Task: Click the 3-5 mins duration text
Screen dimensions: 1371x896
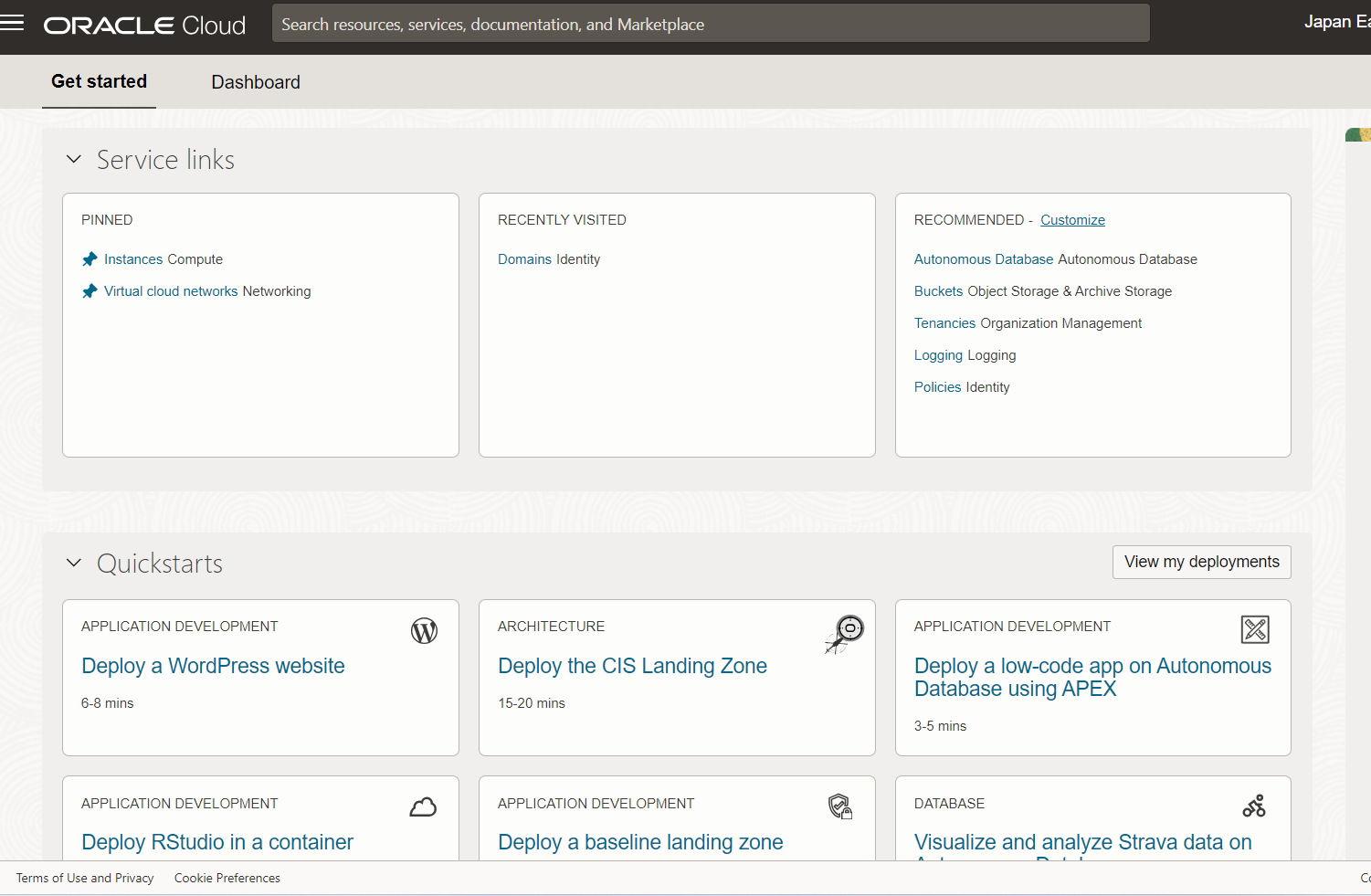Action: click(x=940, y=726)
